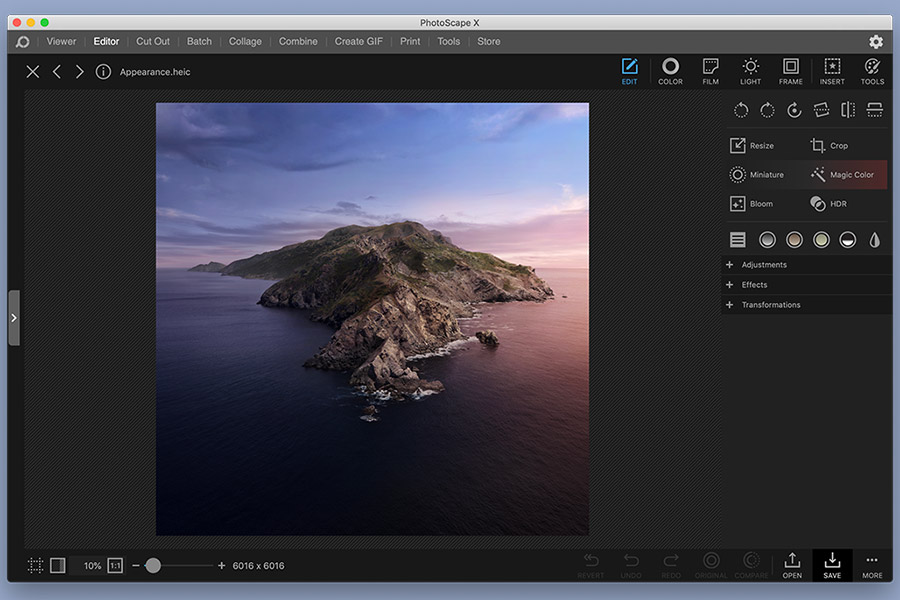Open the TOOLS palette icon

pyautogui.click(x=872, y=71)
